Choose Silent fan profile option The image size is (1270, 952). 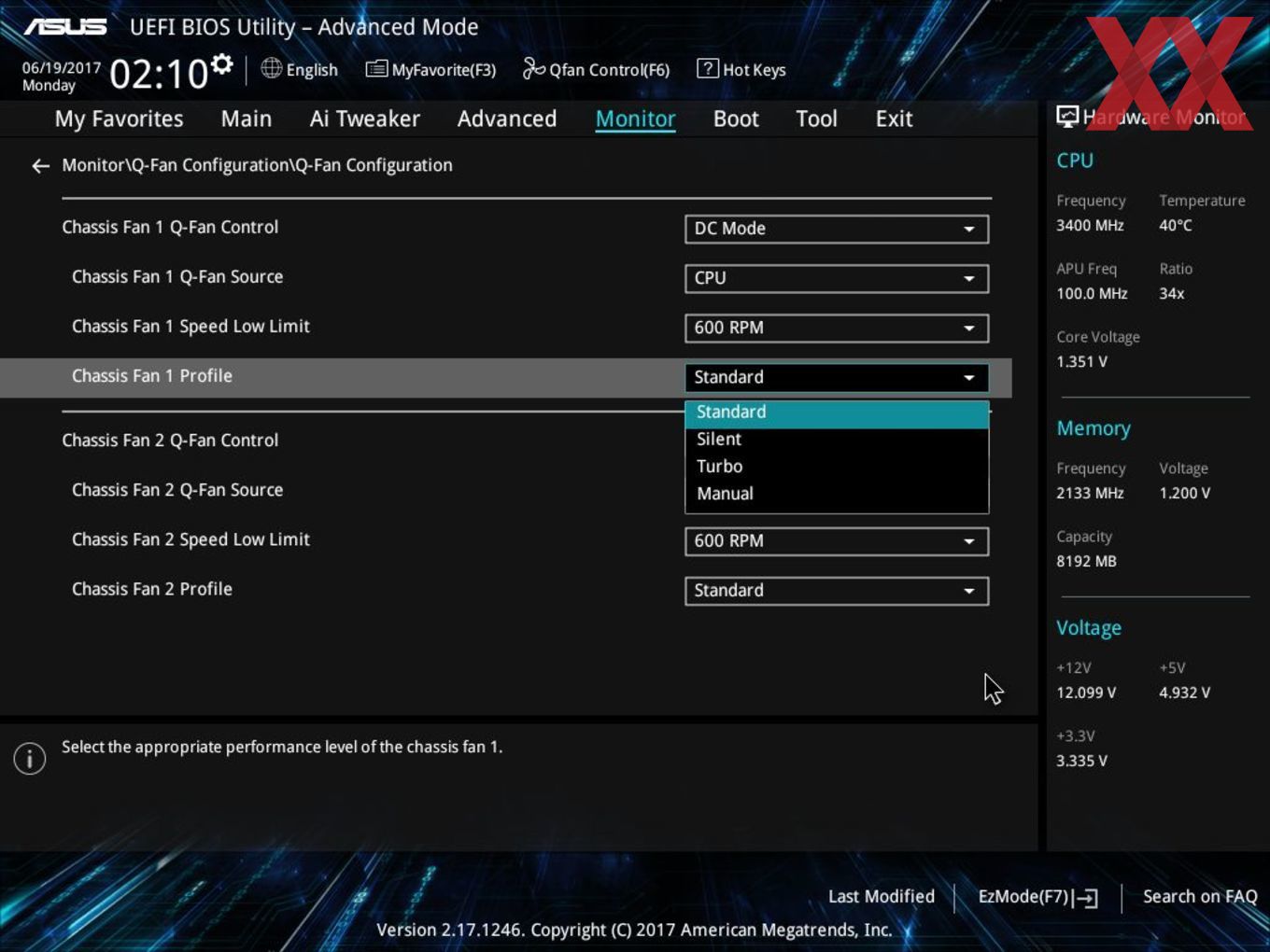coord(837,440)
